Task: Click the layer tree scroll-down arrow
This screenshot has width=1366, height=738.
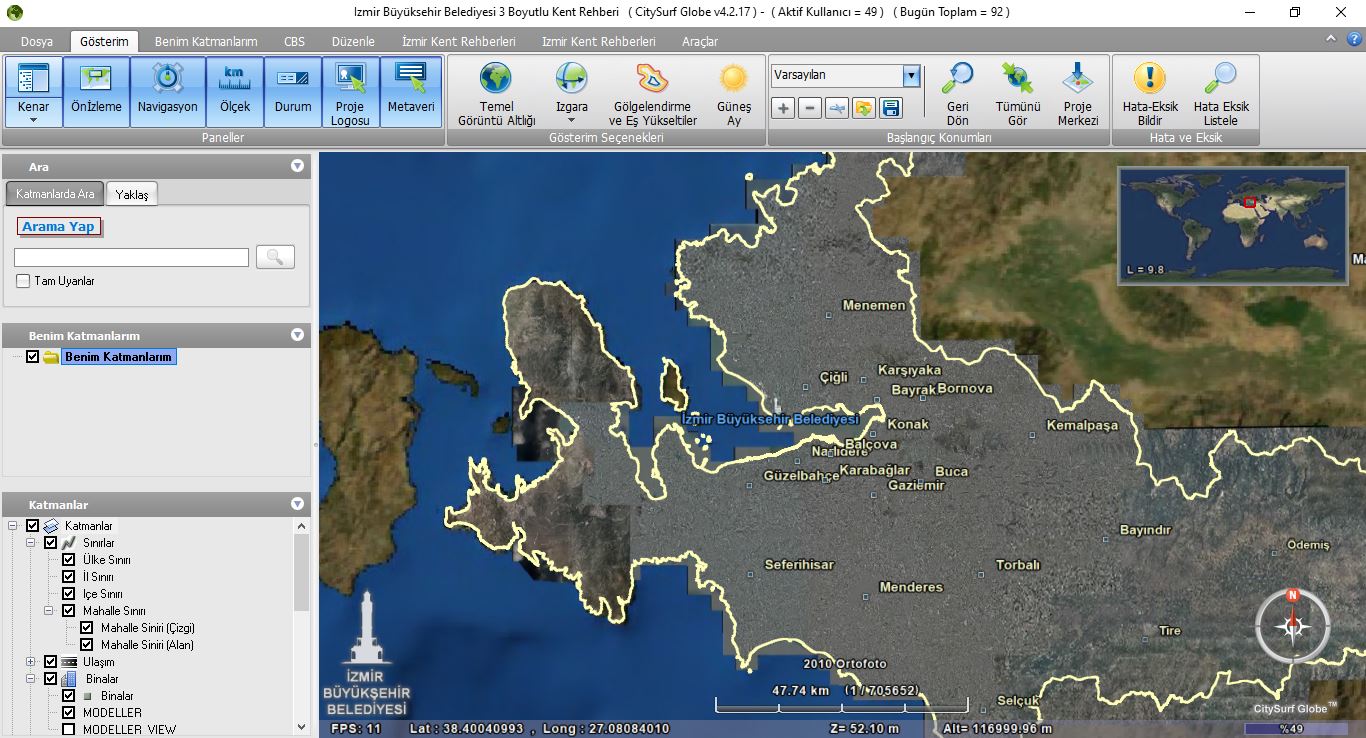Action: [301, 728]
